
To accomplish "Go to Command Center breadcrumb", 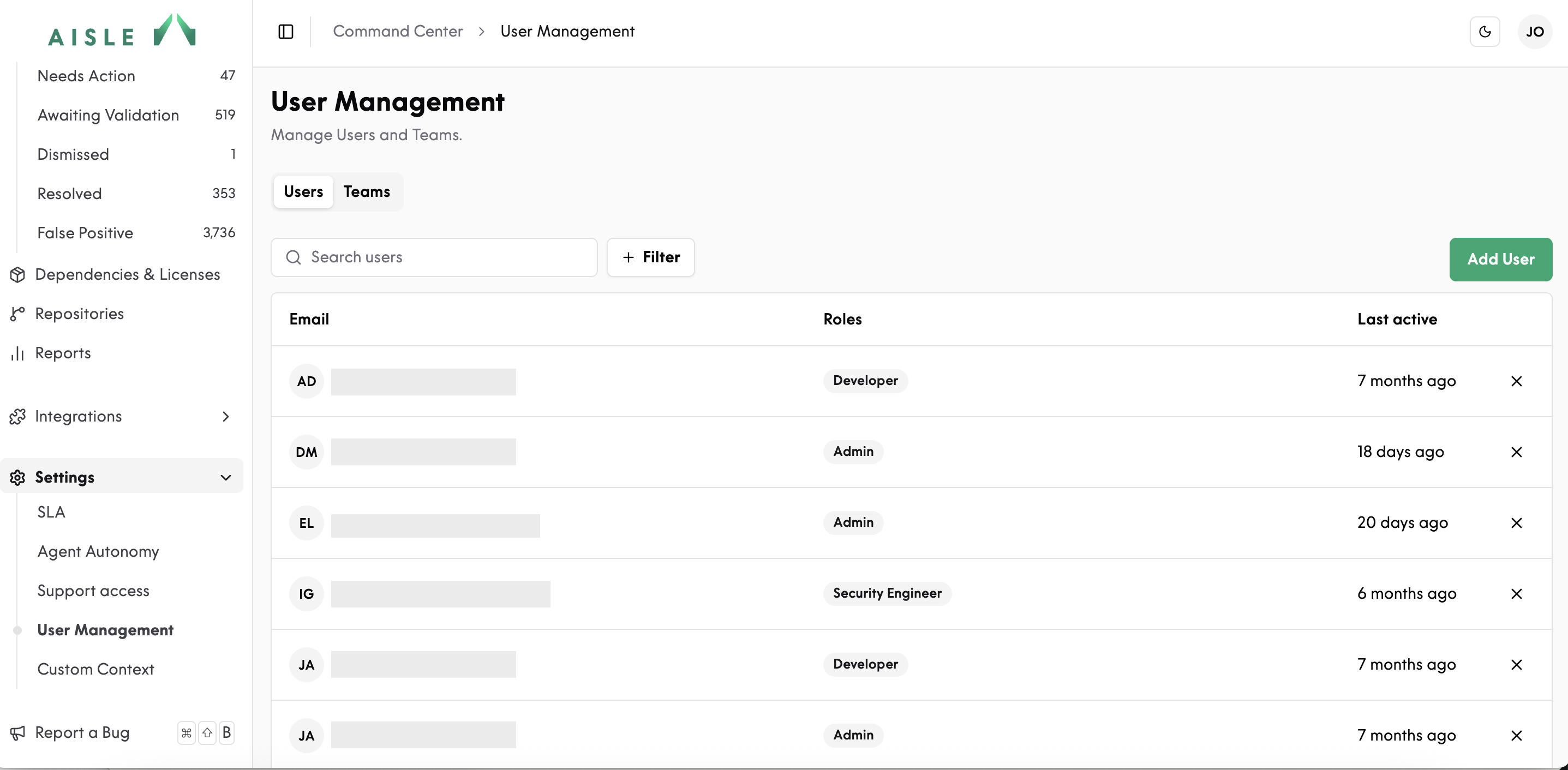I will [398, 31].
